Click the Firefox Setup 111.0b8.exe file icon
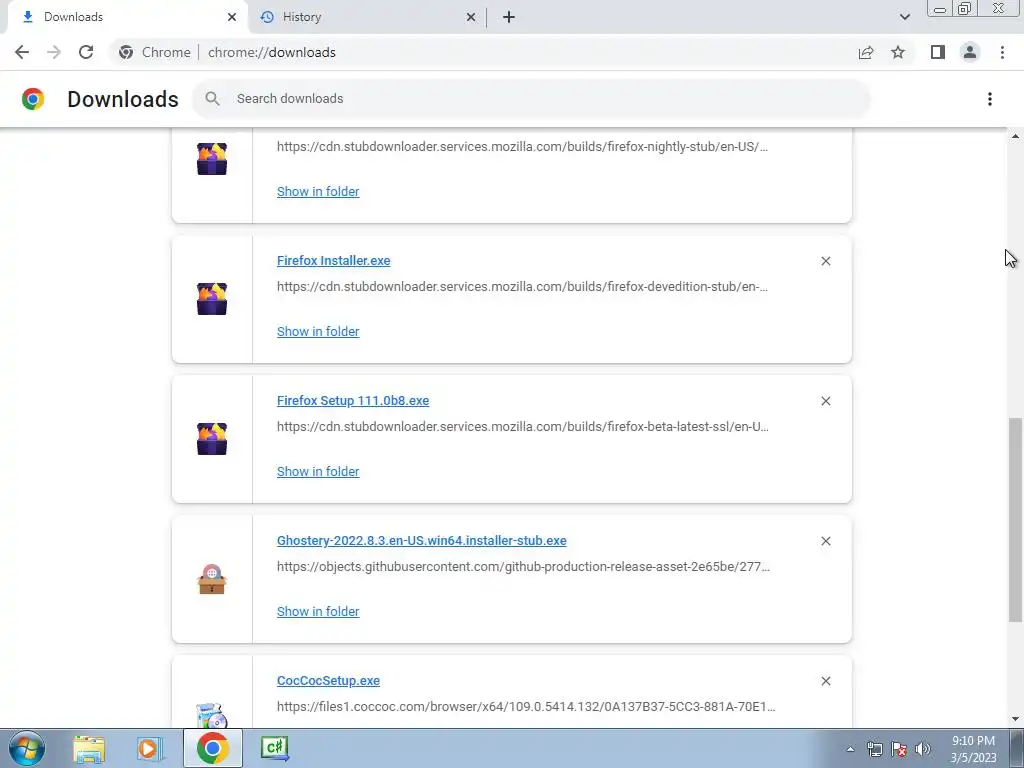The image size is (1024, 768). click(x=212, y=439)
